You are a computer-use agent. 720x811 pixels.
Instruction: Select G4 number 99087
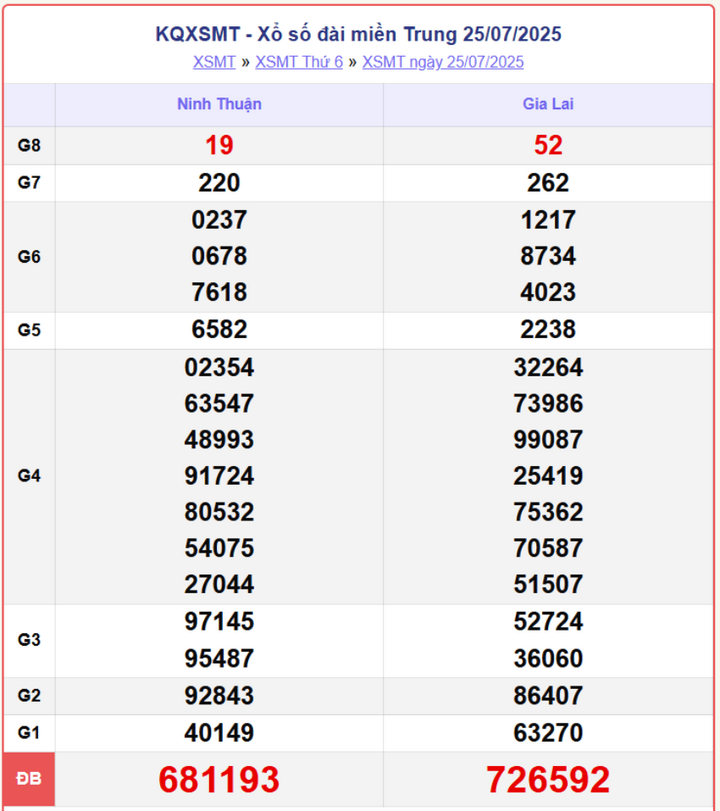[x=548, y=440]
